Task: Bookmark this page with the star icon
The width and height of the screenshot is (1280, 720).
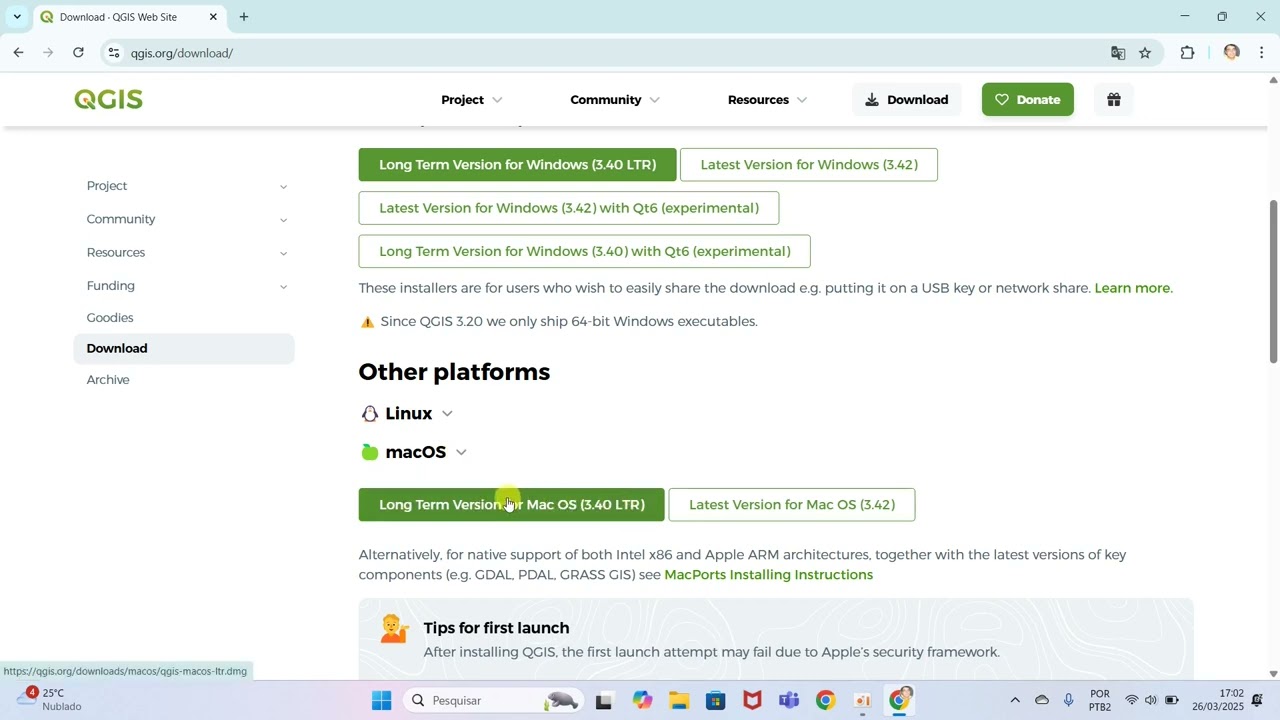Action: tap(1145, 53)
